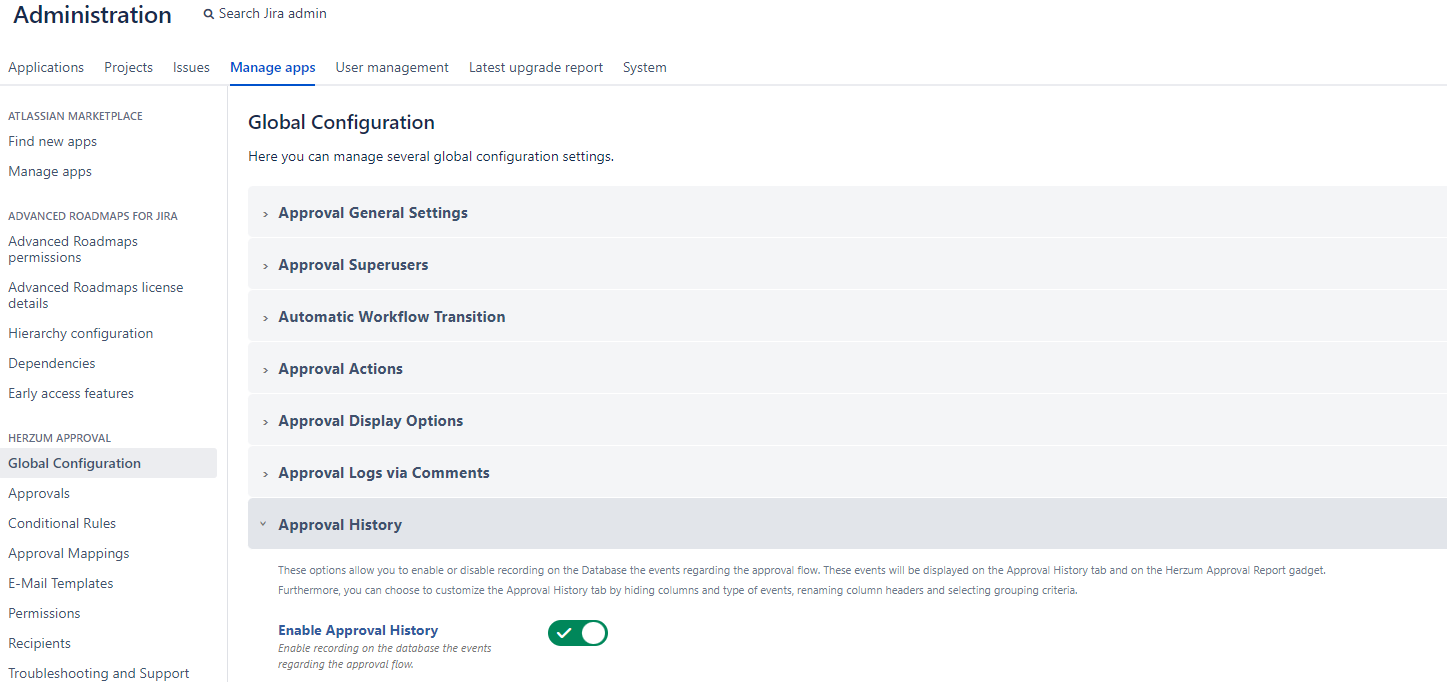
Task: Toggle Enable Approval History switch
Action: (577, 633)
